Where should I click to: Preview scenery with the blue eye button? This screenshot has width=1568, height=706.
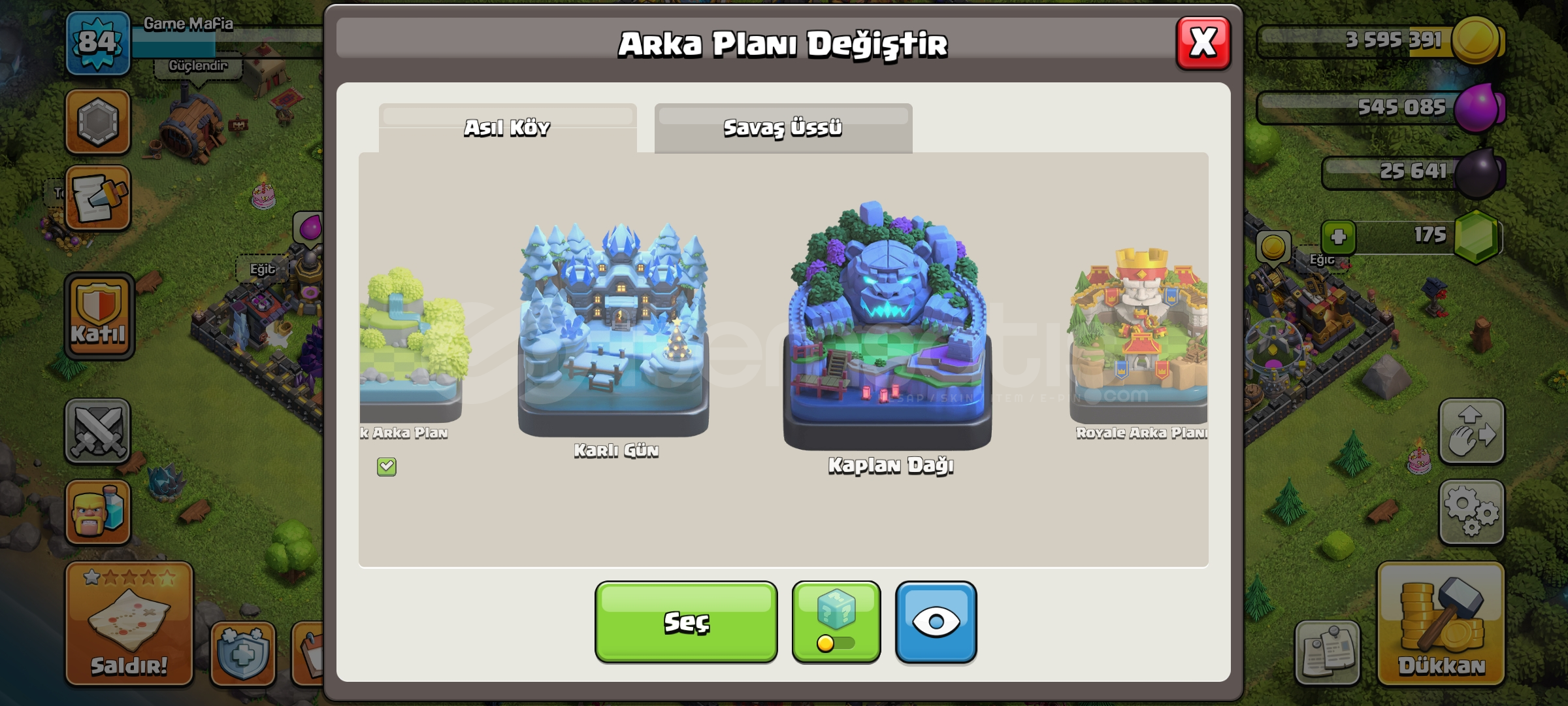(936, 622)
